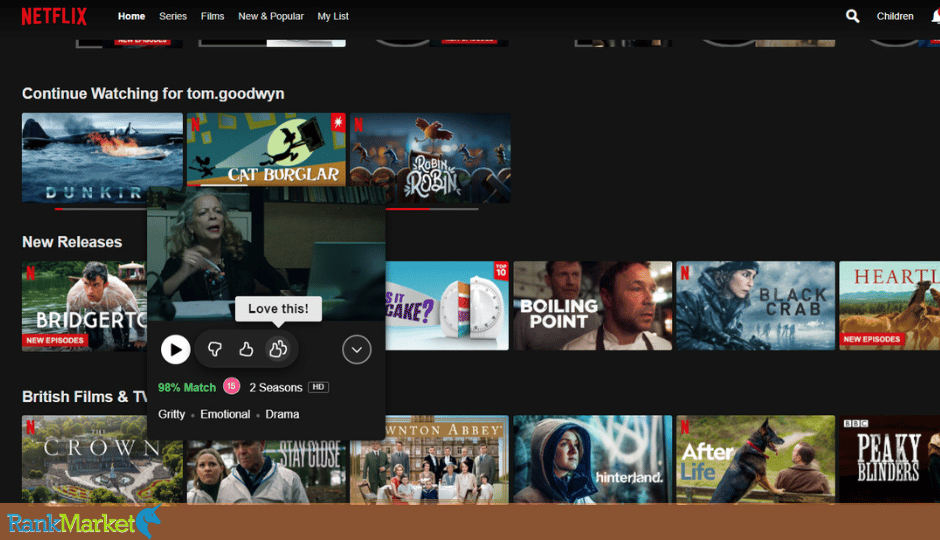Click the Dunkirk watch progress bar

(101, 209)
